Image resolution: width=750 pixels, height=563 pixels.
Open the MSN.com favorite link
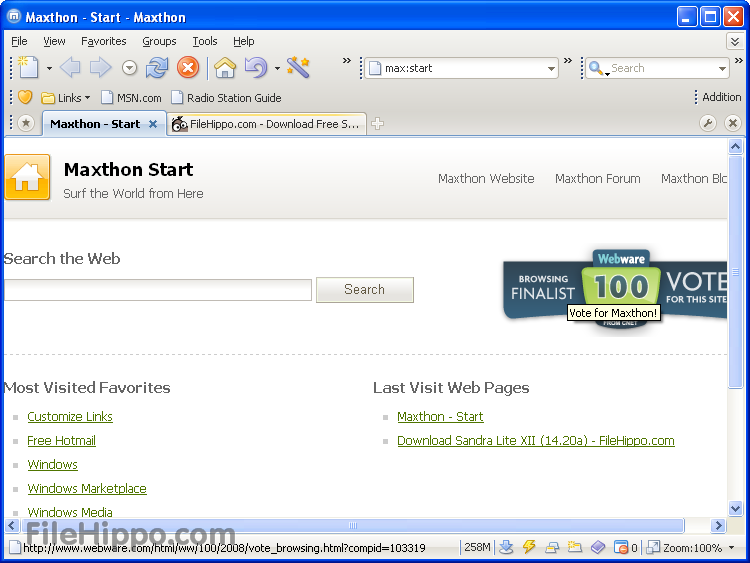132,98
